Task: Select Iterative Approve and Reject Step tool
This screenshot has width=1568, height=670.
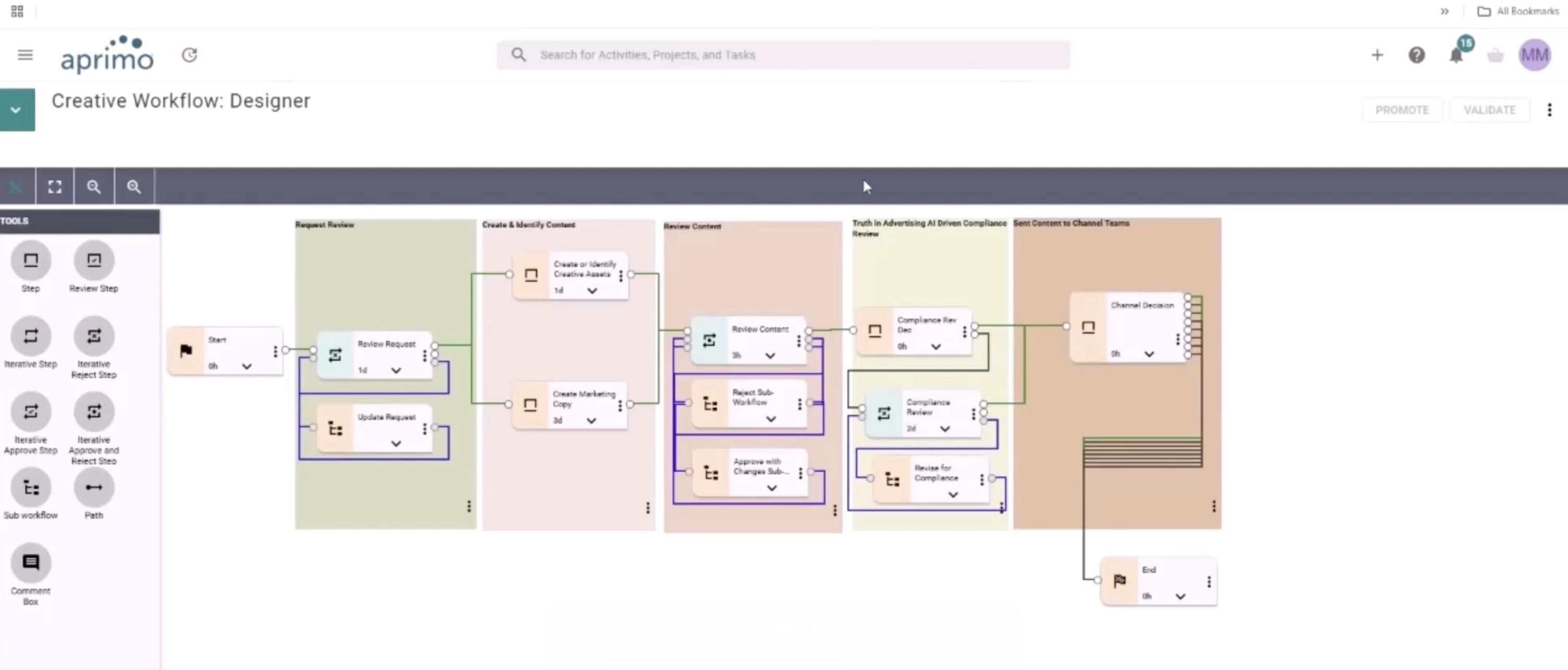Action: pos(94,412)
